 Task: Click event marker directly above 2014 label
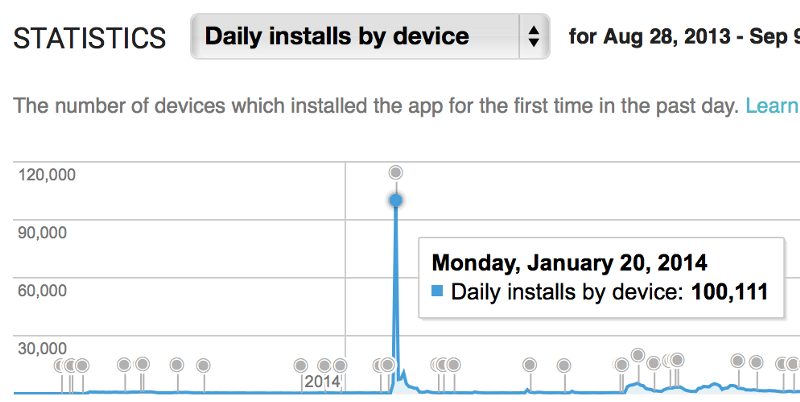pyautogui.click(x=324, y=365)
